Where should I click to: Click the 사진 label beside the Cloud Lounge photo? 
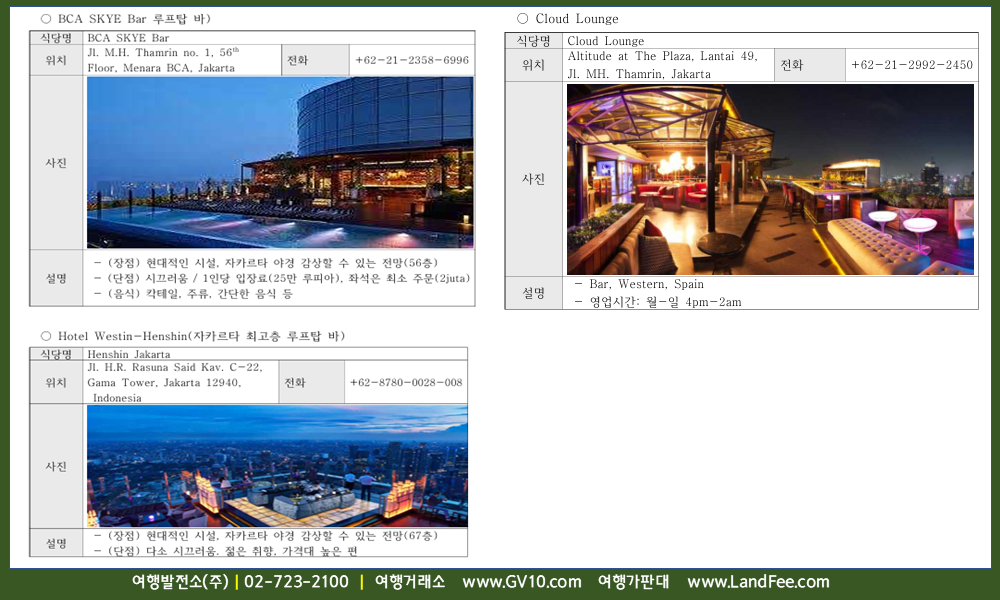point(534,179)
